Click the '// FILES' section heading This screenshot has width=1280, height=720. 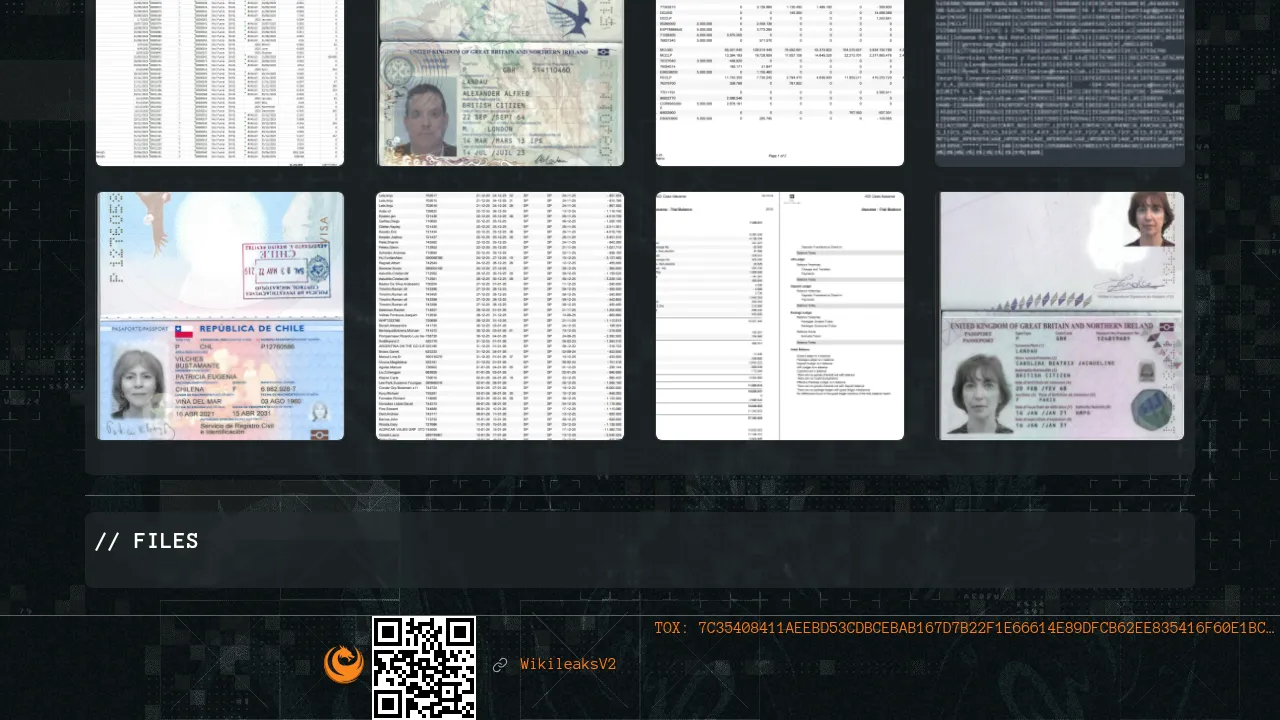147,541
